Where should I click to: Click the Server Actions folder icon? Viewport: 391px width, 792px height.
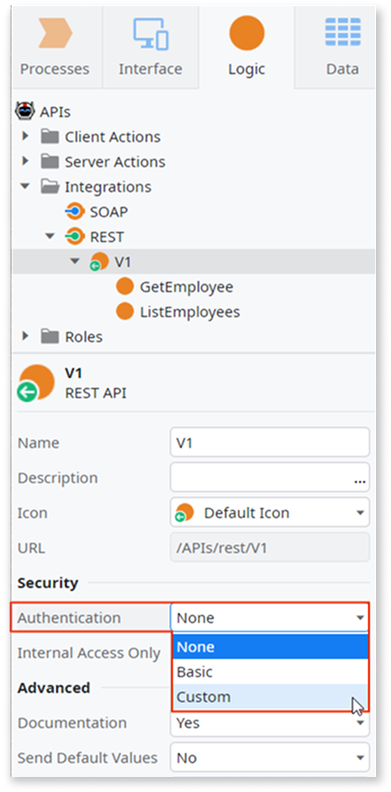[50, 162]
